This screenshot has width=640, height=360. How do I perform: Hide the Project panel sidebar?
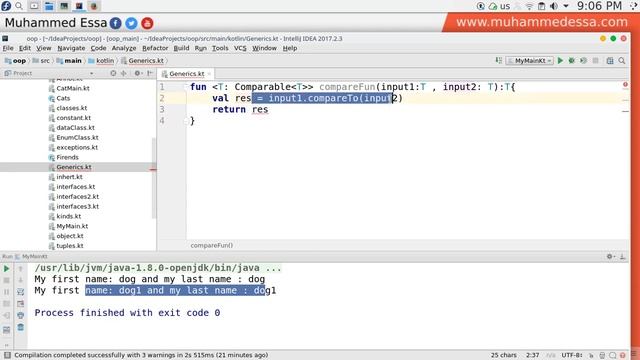(150, 73)
